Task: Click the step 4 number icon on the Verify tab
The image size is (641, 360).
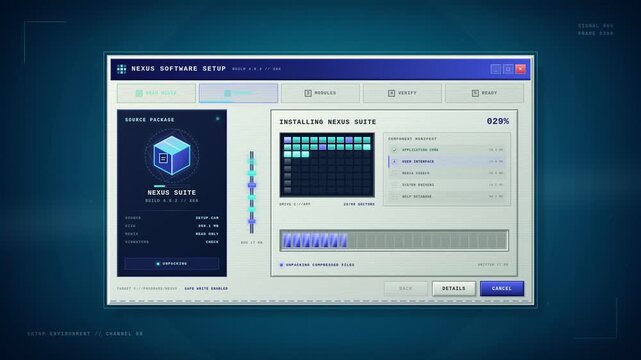Action: [391, 93]
